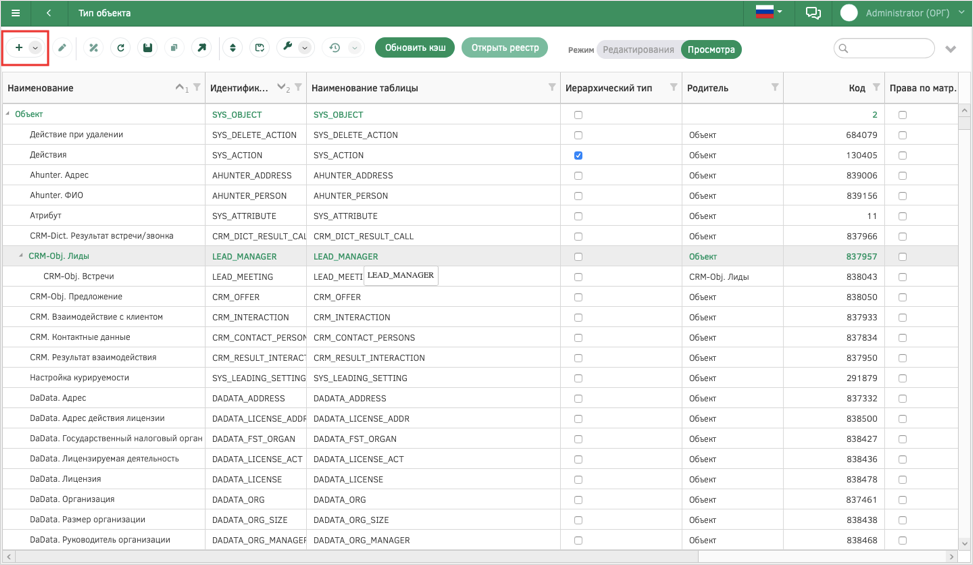Check matrix rights for Объект row
The width and height of the screenshot is (973, 565).
point(902,115)
